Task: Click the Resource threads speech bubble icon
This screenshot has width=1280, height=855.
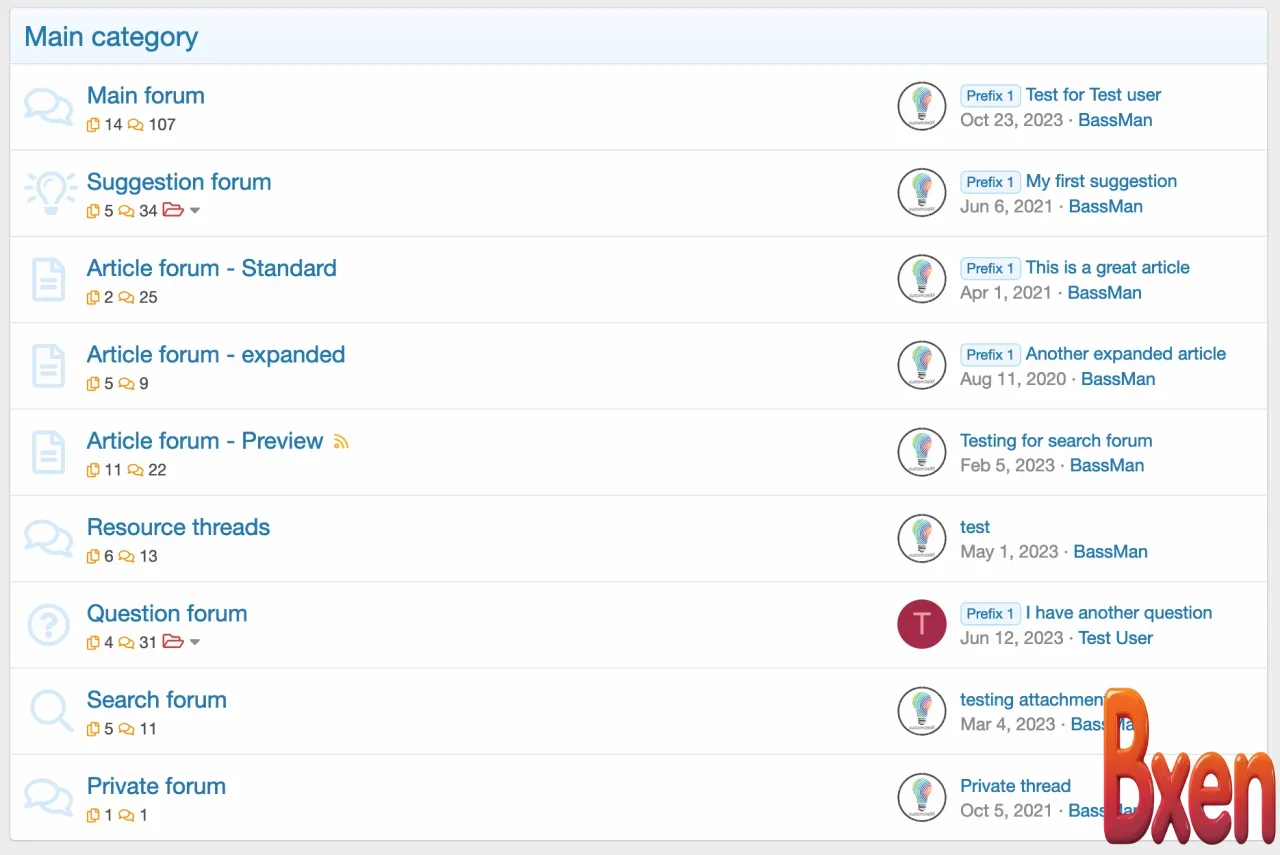Action: [x=48, y=539]
